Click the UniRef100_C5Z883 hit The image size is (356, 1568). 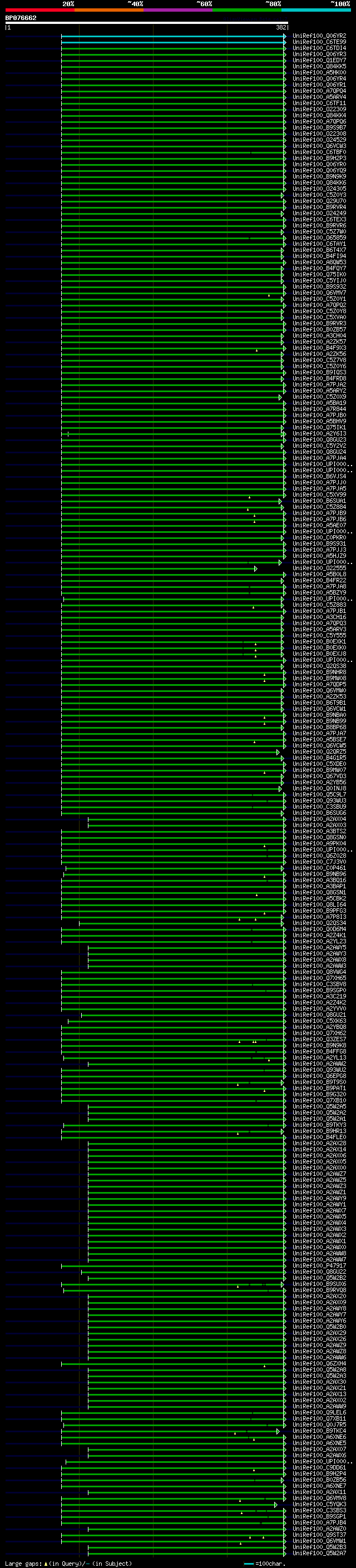[319, 605]
